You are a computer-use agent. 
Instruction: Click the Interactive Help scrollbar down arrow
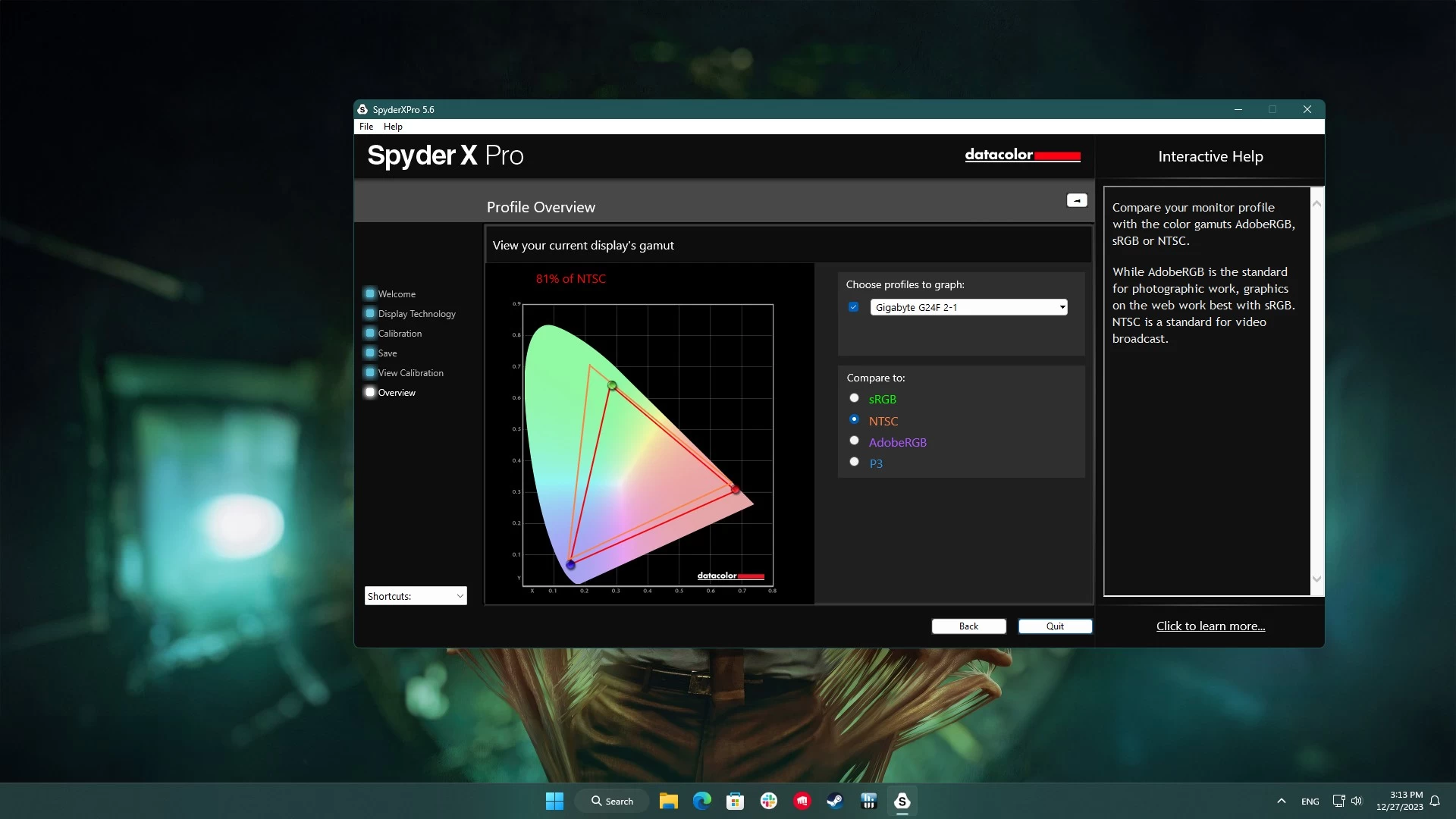1316,579
